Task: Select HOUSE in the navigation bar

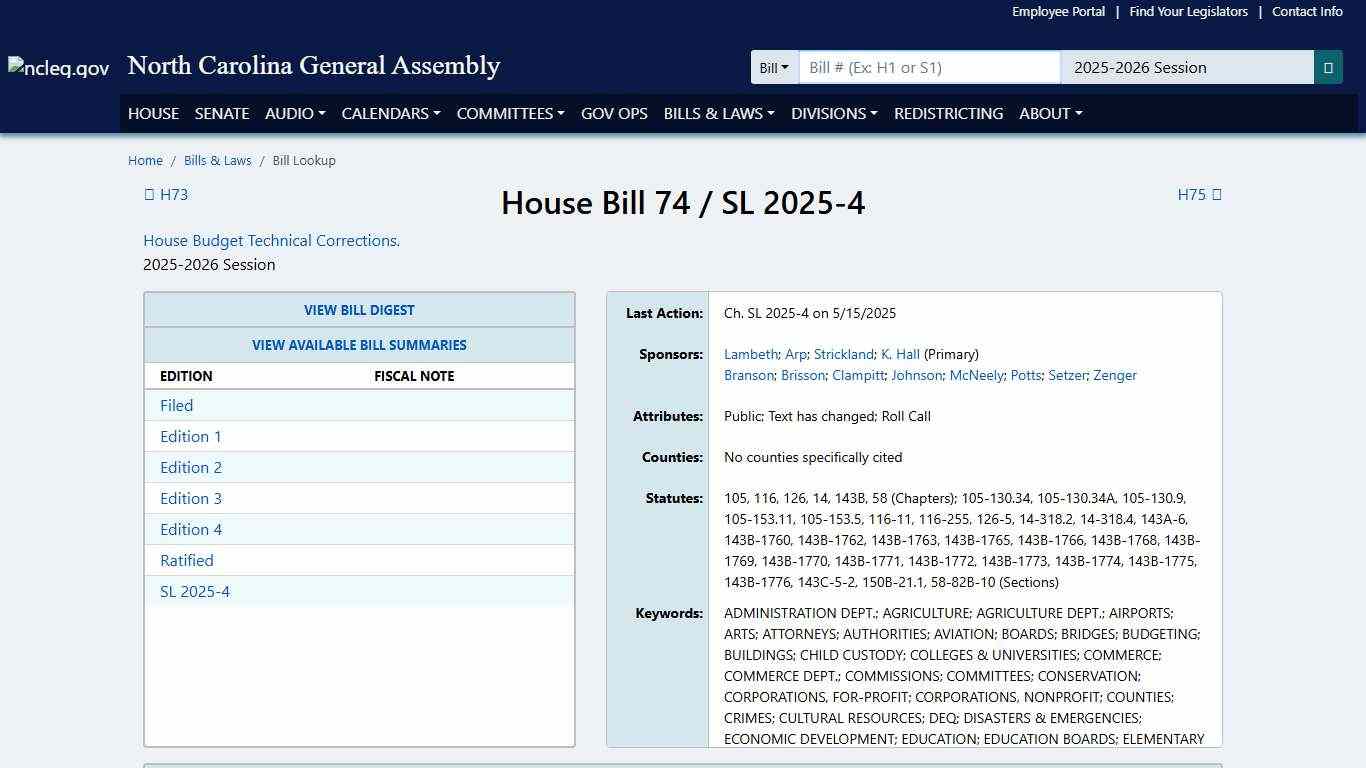Action: click(x=153, y=113)
